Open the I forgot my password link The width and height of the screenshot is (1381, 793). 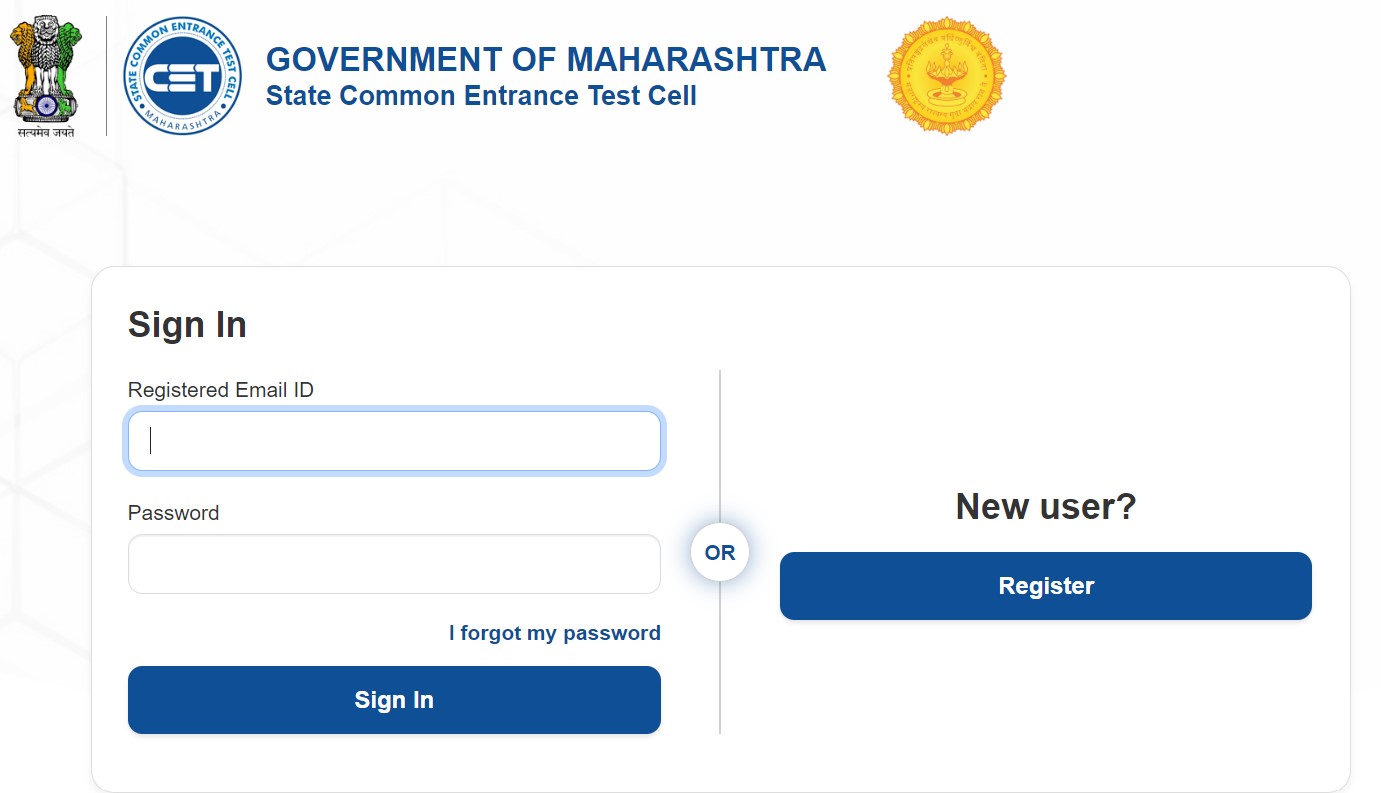555,633
